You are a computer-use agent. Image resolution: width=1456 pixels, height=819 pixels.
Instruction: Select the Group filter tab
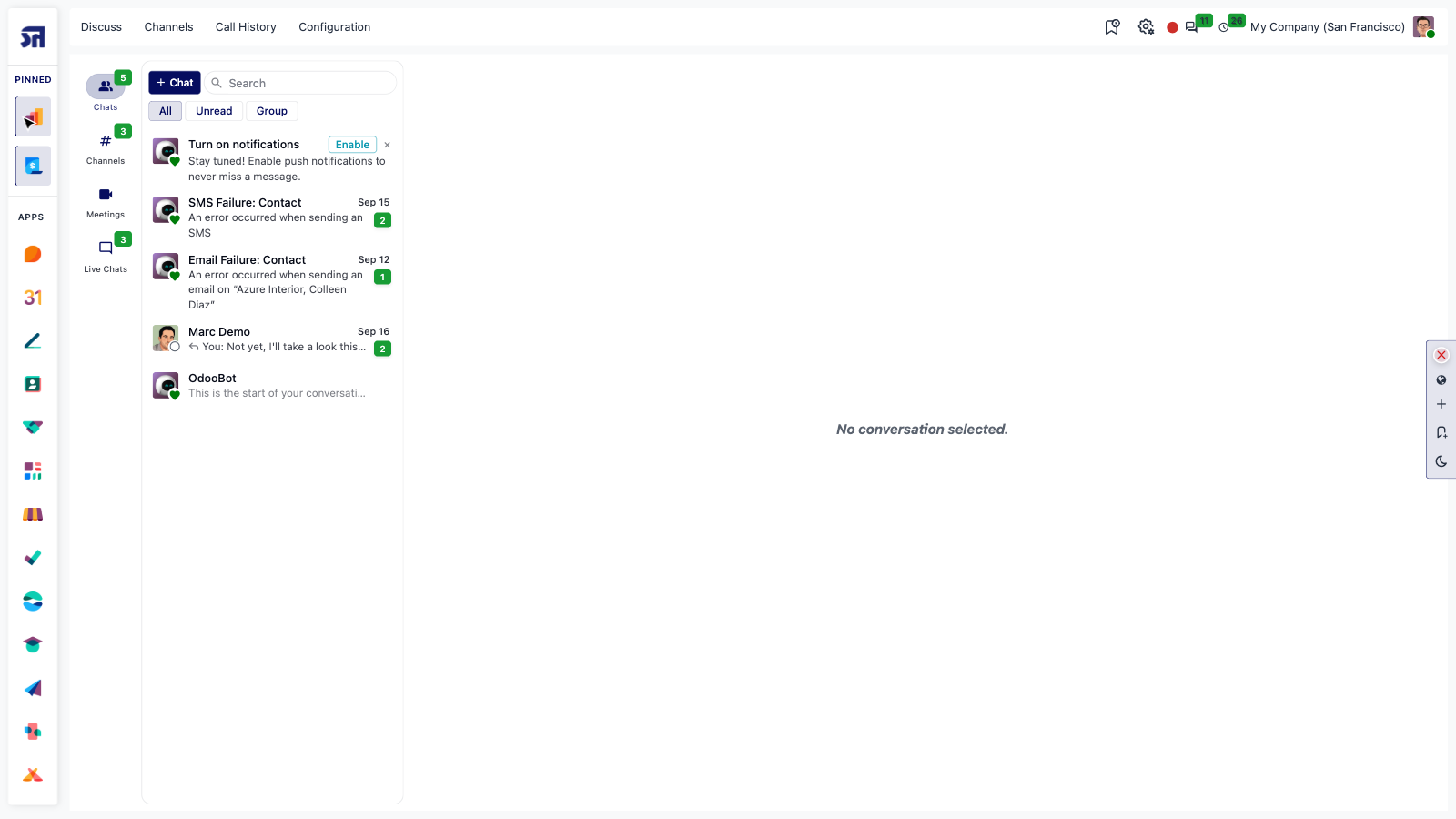[x=272, y=111]
